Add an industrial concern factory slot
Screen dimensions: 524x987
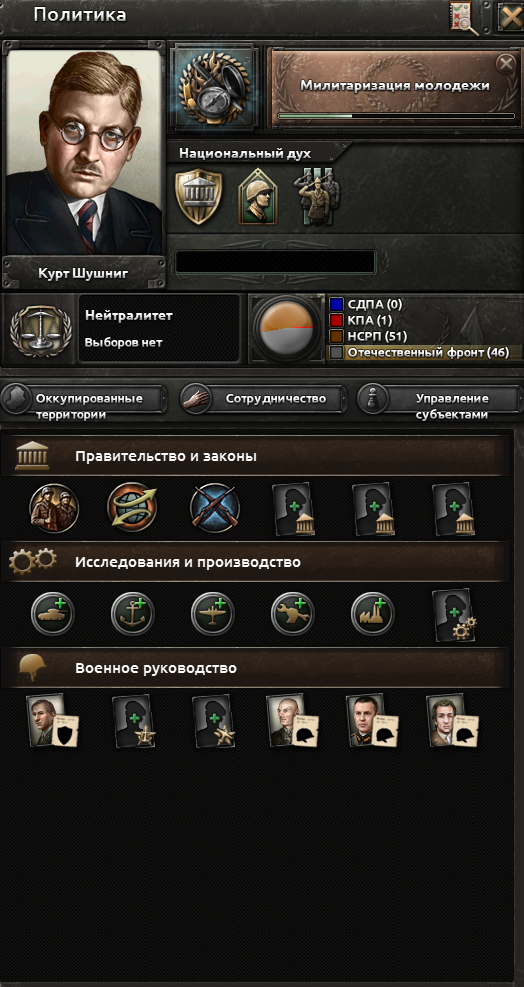coord(373,613)
